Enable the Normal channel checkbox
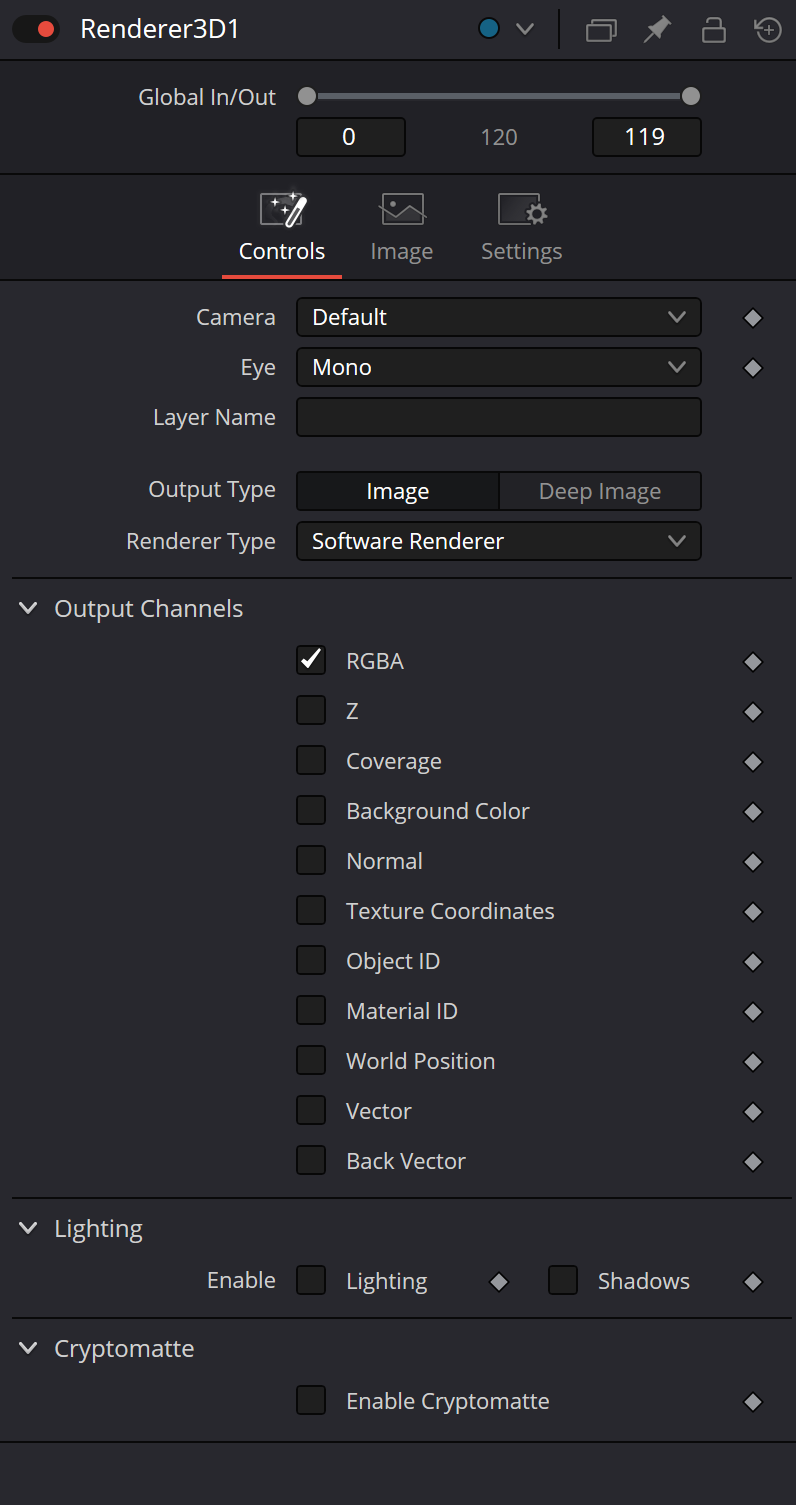Image resolution: width=796 pixels, height=1505 pixels. tap(311, 859)
